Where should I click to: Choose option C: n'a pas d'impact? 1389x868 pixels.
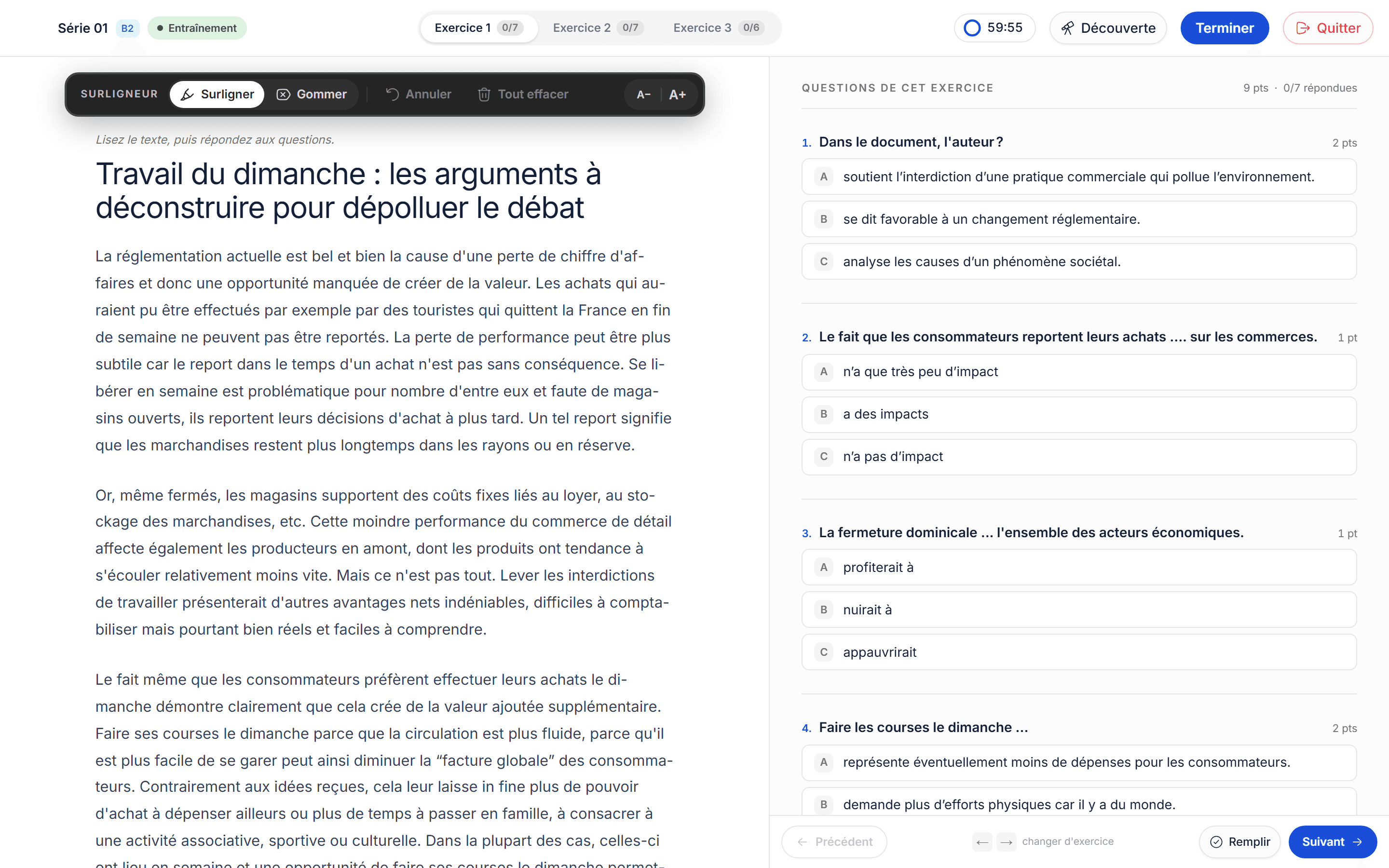pyautogui.click(x=1078, y=457)
